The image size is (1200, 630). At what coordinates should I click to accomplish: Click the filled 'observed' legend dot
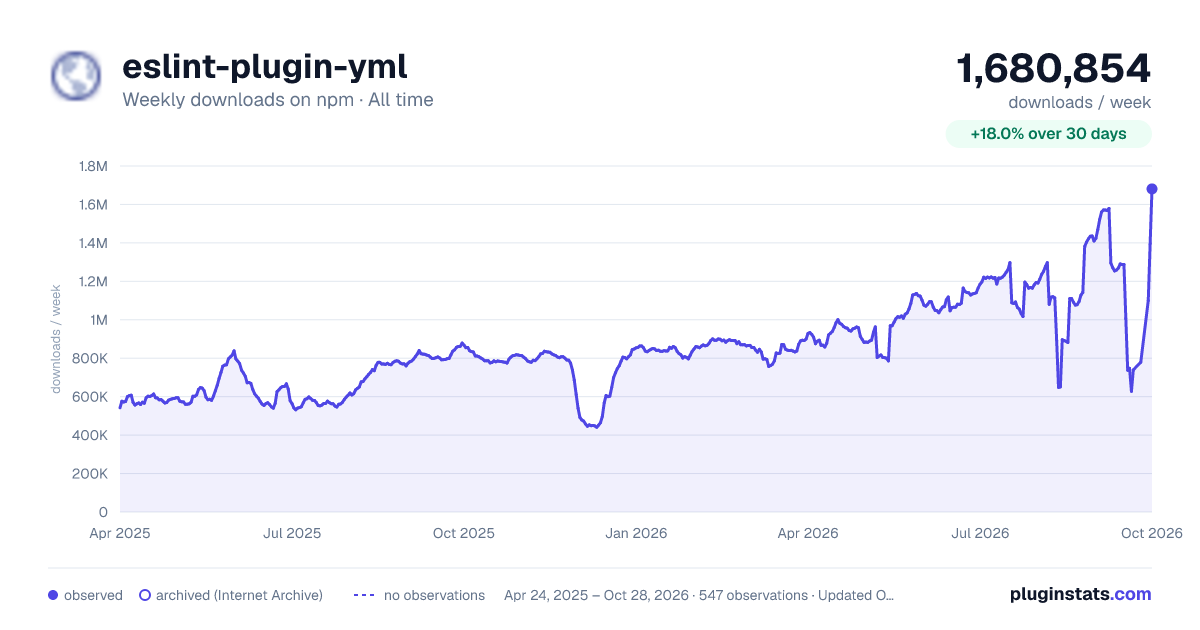(53, 595)
